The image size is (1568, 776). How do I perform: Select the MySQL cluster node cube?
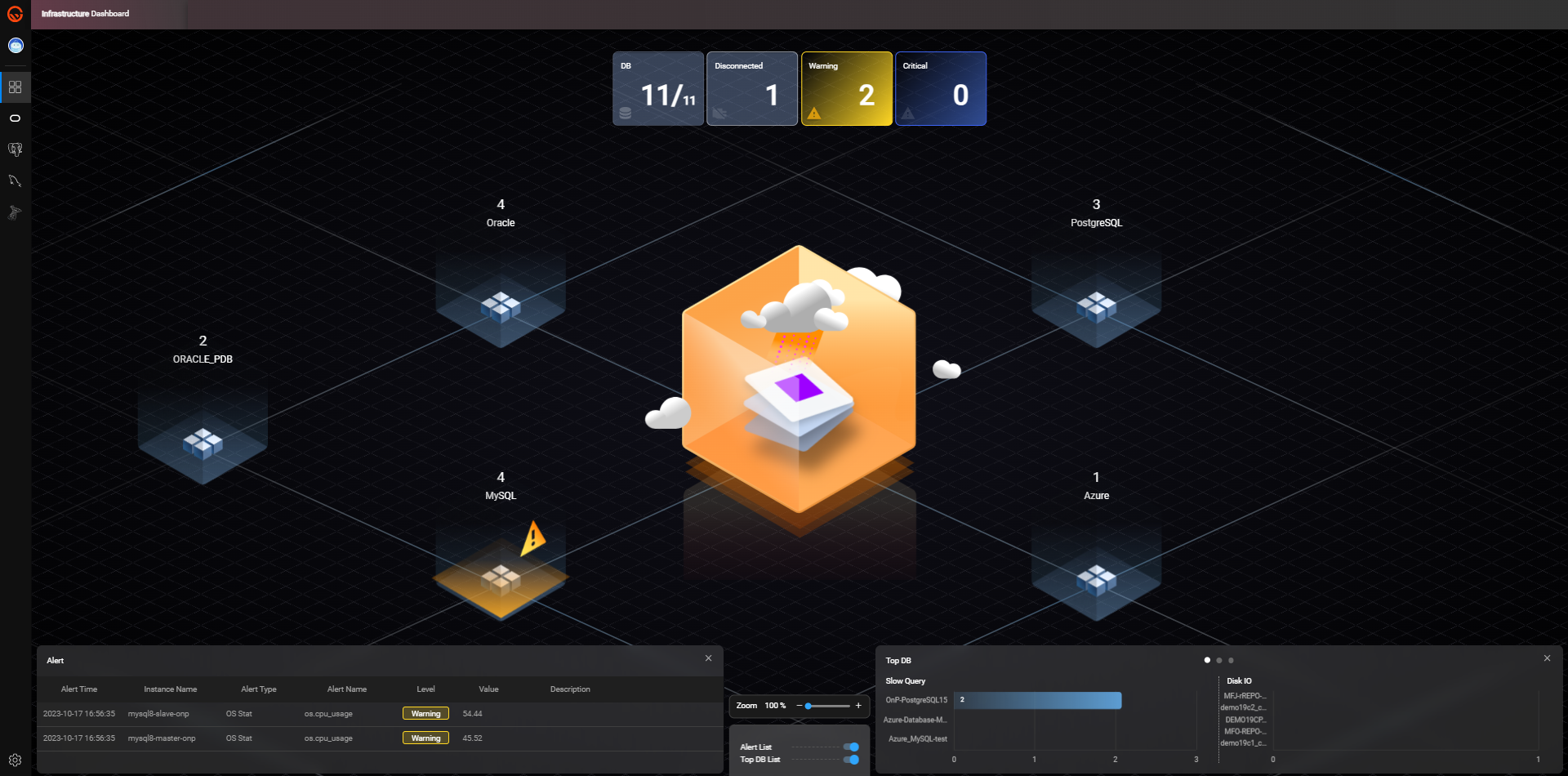501,579
